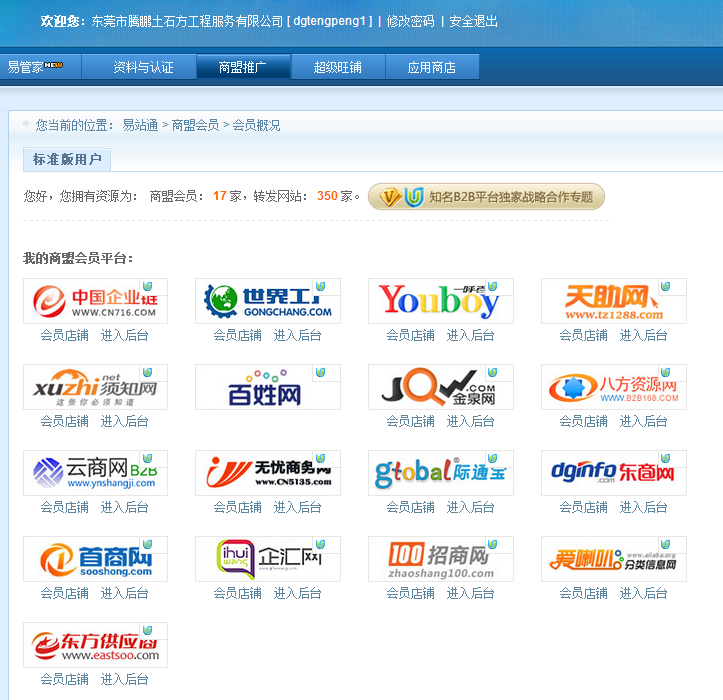Select the 云商网 B2B logo
The width and height of the screenshot is (723, 700).
[95, 473]
